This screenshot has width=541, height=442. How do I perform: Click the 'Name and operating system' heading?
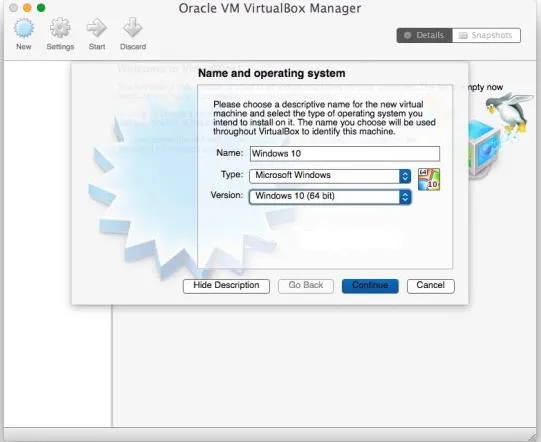coord(272,73)
